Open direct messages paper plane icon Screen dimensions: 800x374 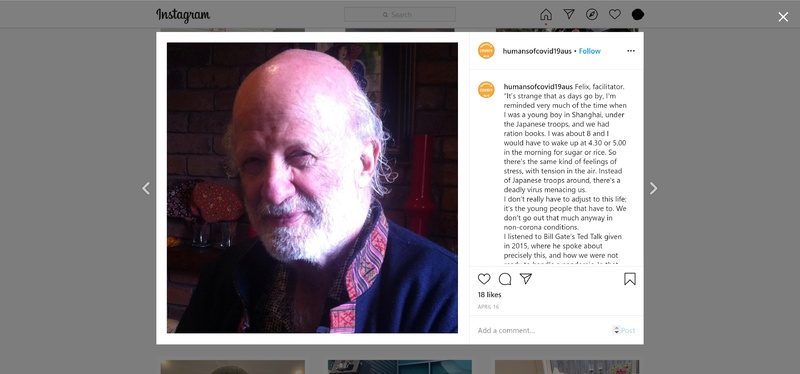(569, 14)
